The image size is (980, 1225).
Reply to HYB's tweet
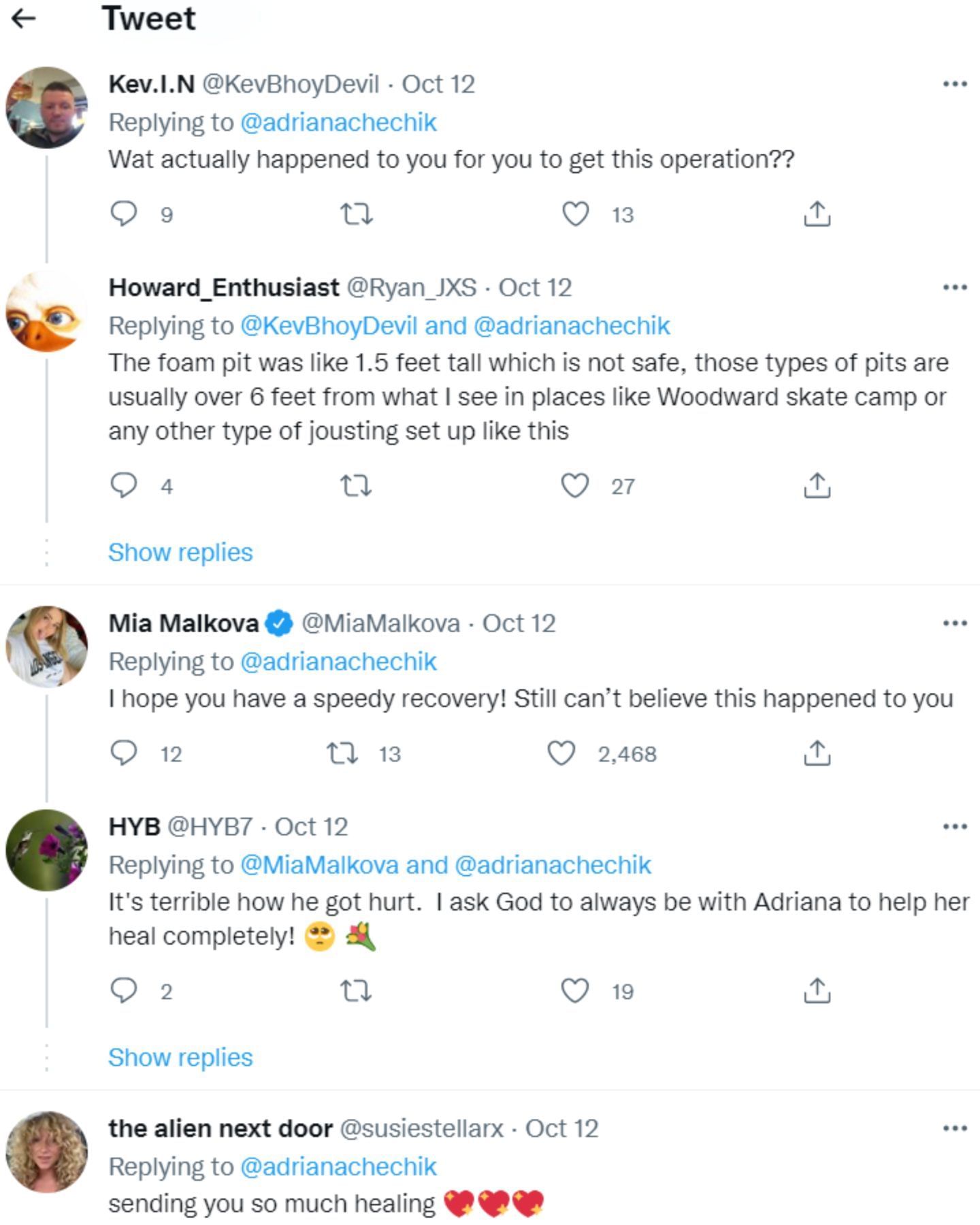124,991
